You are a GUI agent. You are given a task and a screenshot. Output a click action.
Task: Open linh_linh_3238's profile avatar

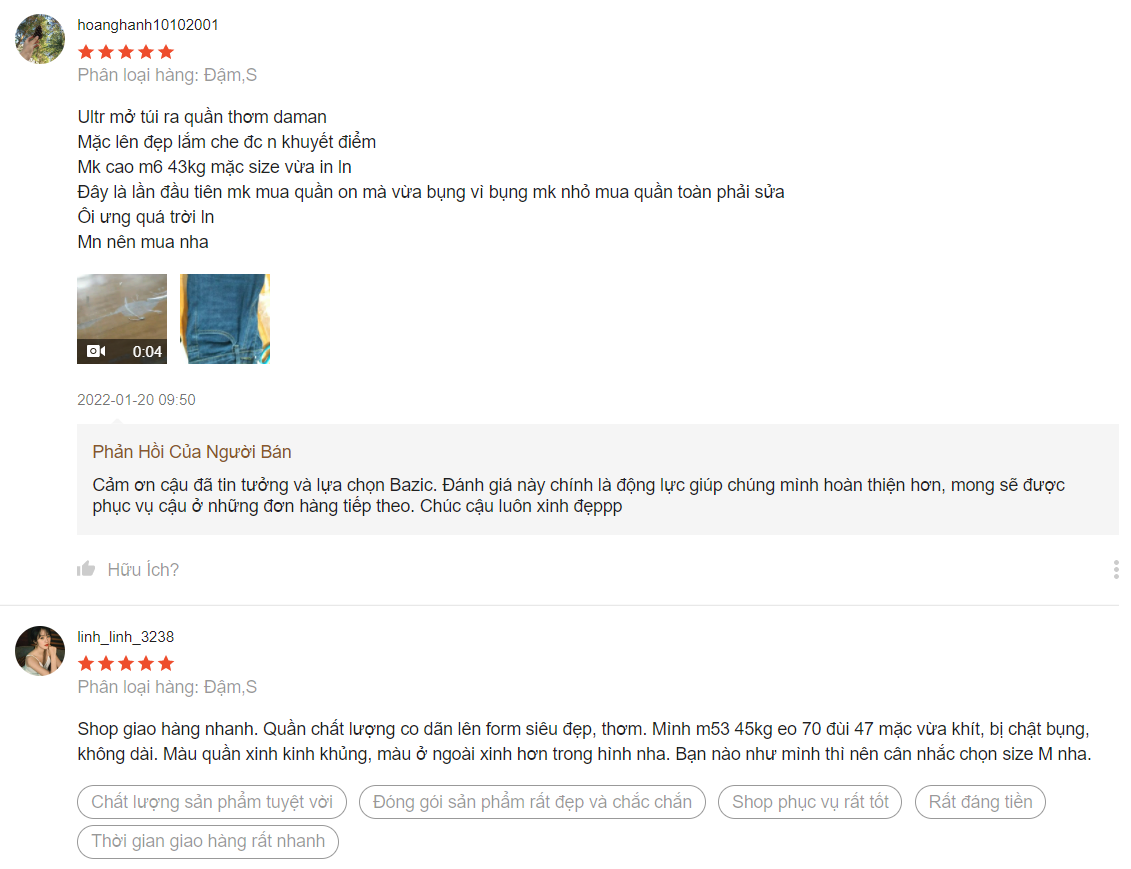click(40, 650)
